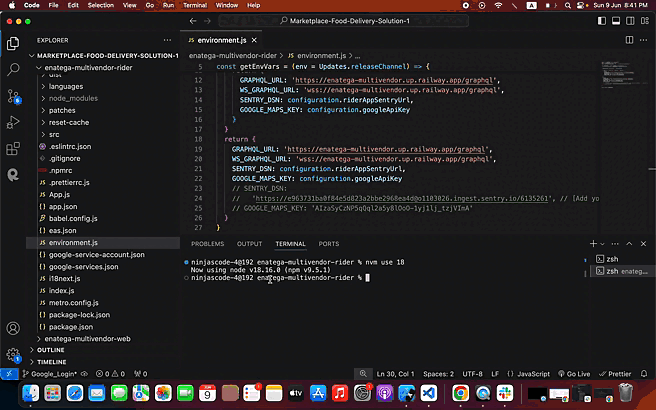Click the Accounts icon in activity bar
The height and width of the screenshot is (410, 656).
[x=13, y=328]
